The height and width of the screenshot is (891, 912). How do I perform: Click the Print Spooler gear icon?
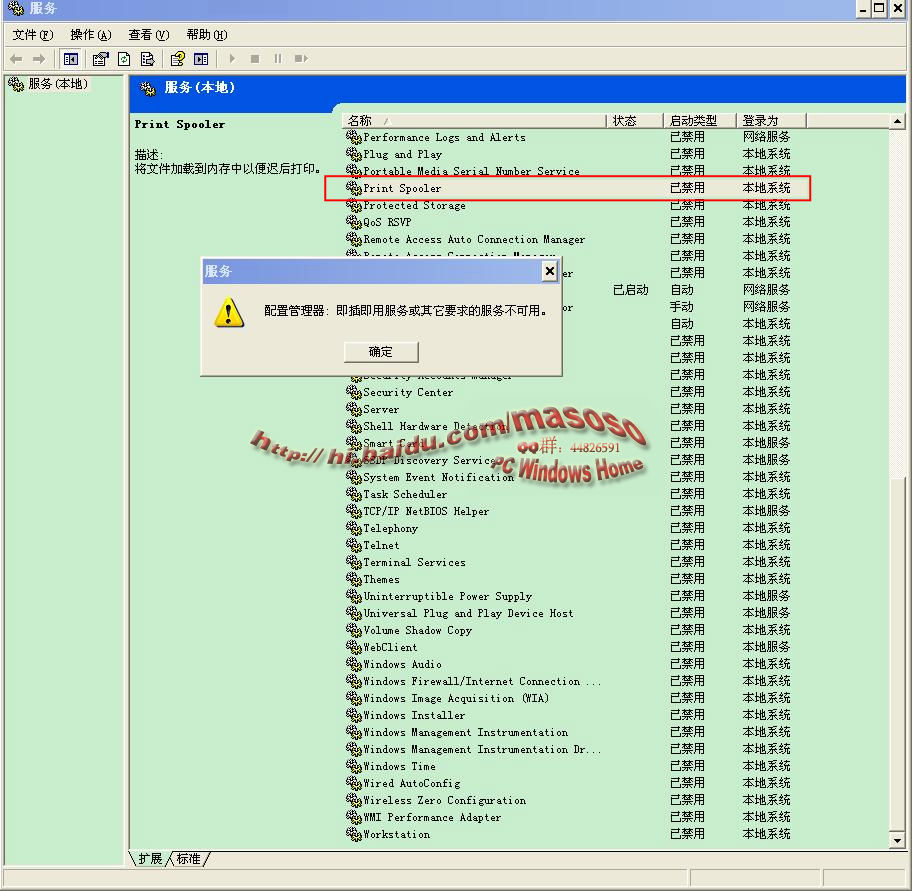point(354,188)
